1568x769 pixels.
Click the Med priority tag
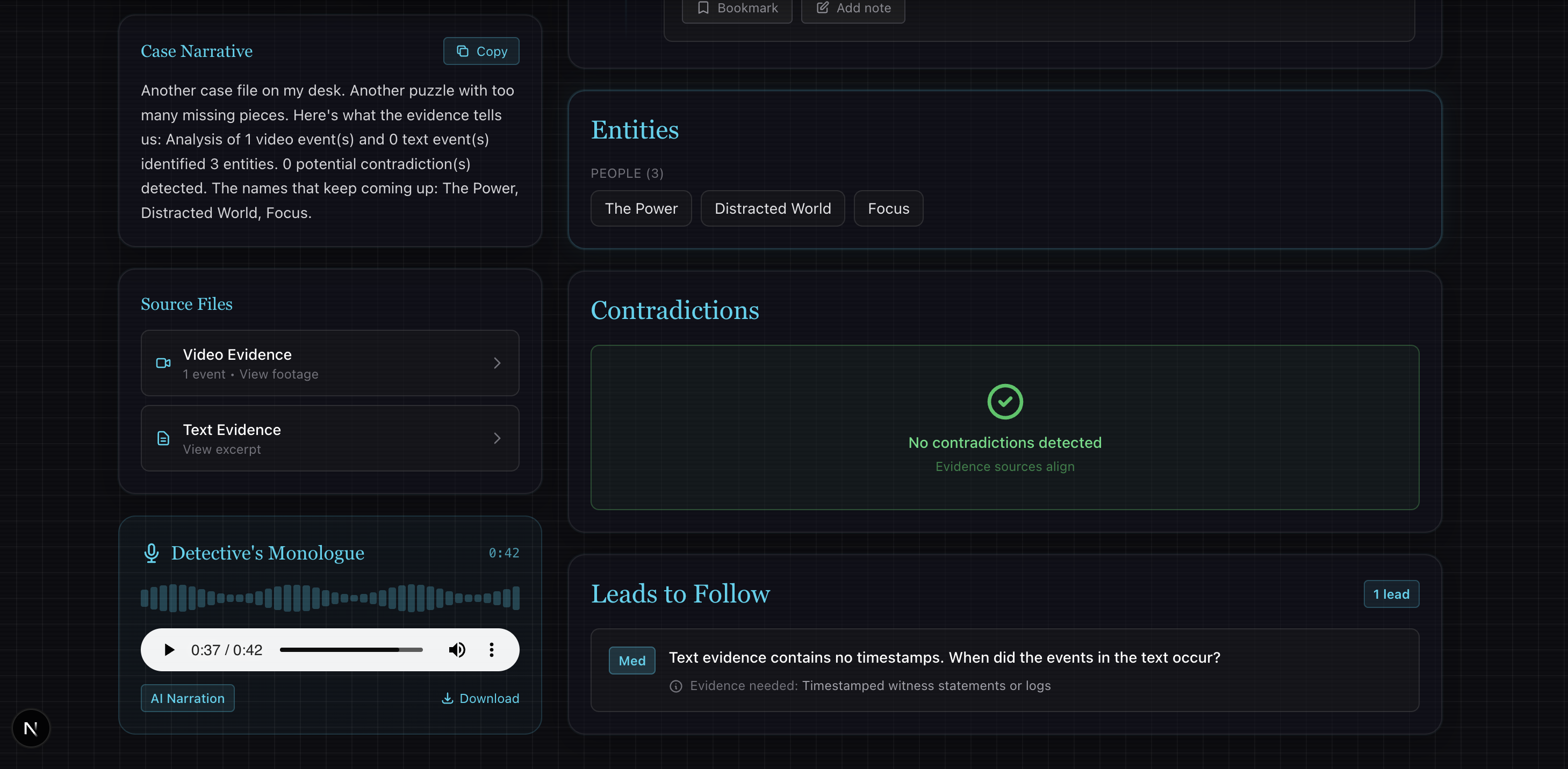tap(632, 661)
